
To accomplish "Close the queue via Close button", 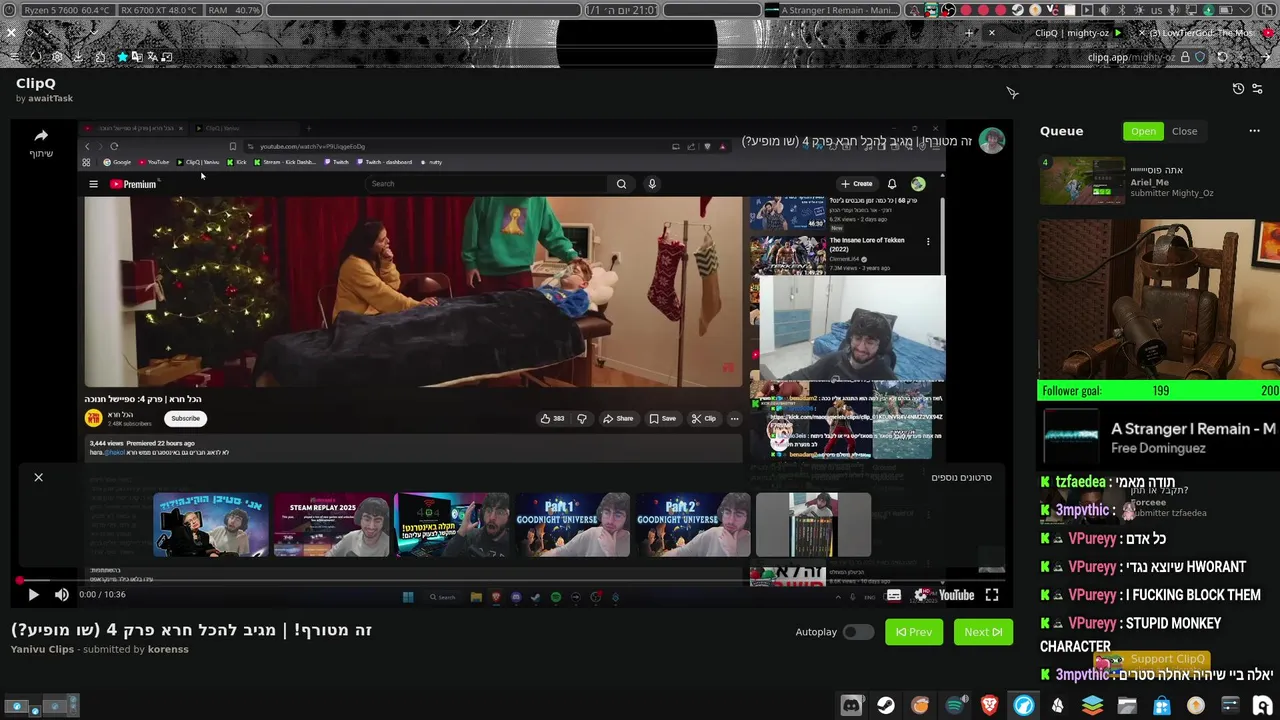I will [x=1184, y=131].
